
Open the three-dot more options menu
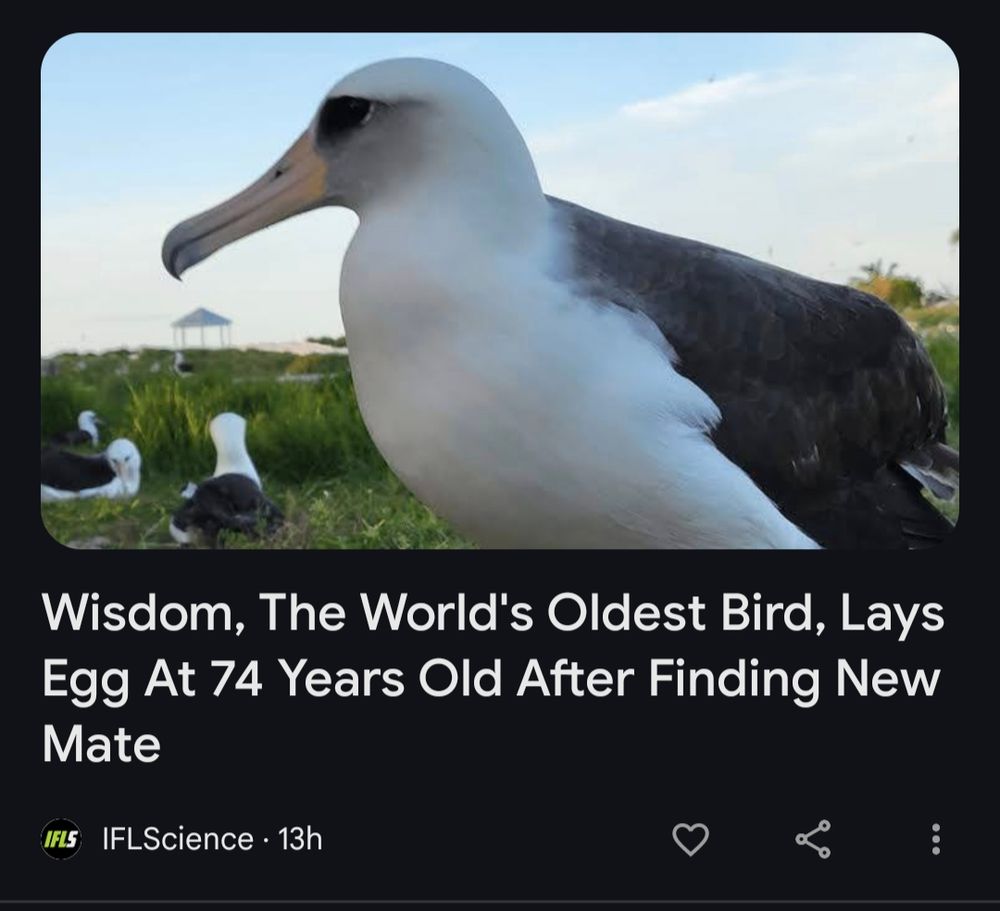pos(935,839)
